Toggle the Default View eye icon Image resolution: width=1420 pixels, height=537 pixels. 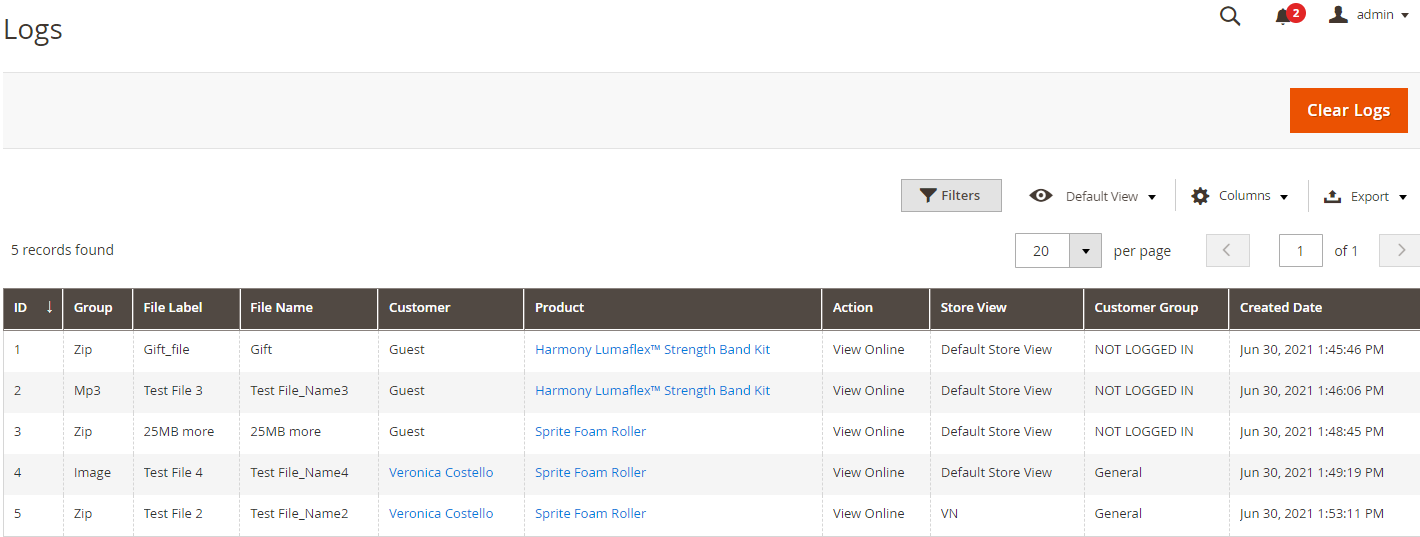1041,196
